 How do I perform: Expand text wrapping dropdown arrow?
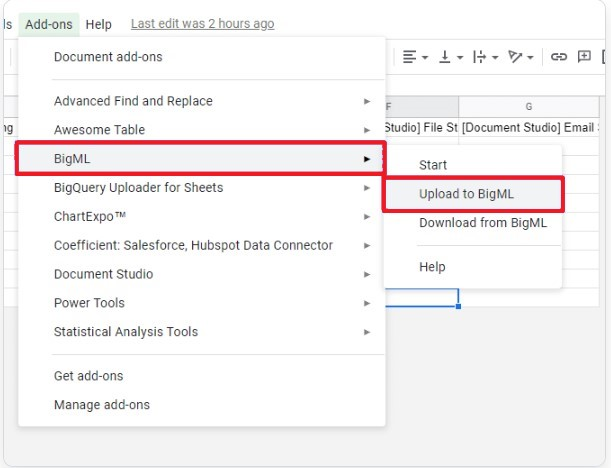(495, 58)
